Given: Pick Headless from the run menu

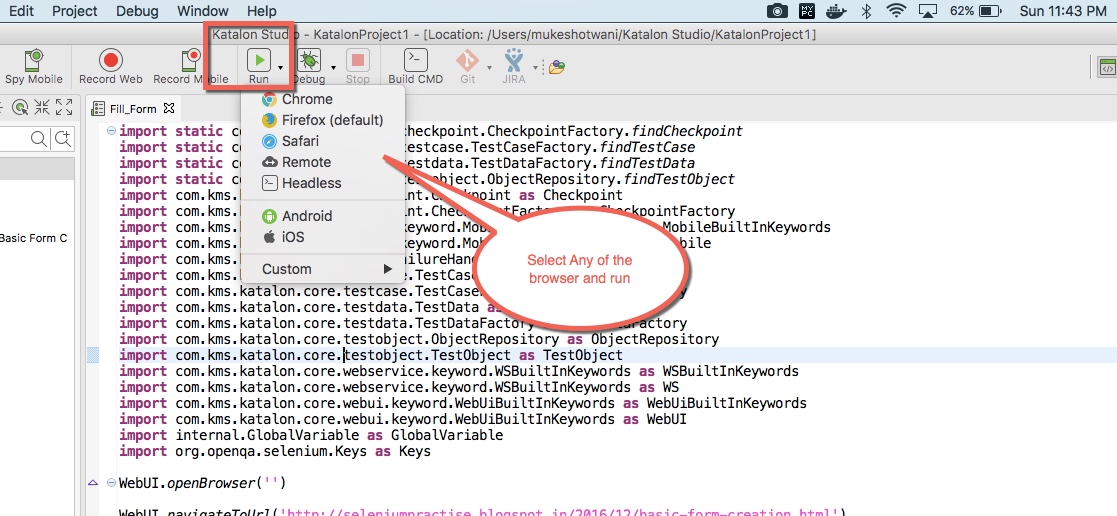Looking at the screenshot, I should click(311, 183).
